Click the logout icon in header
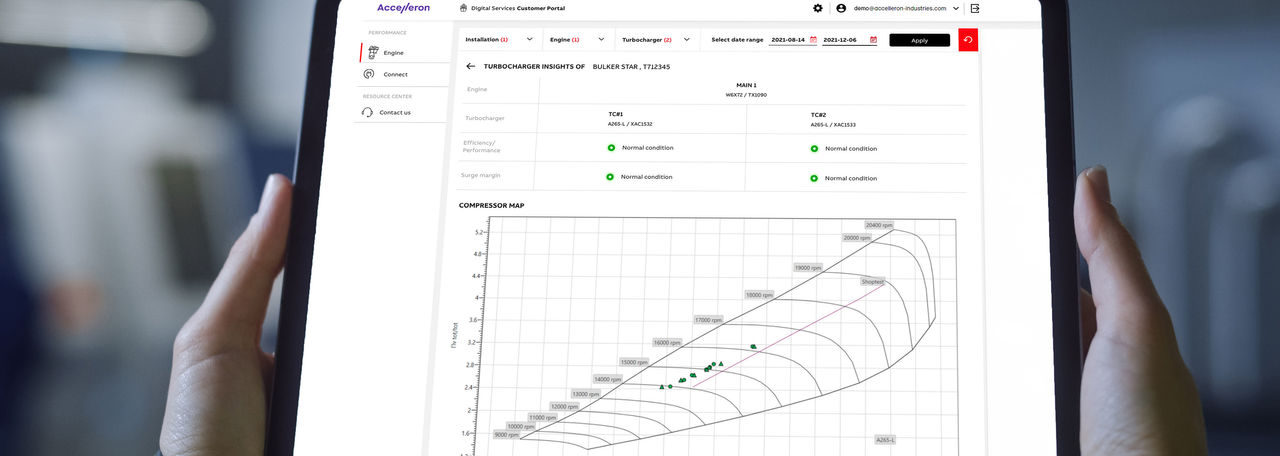Image resolution: width=1280 pixels, height=456 pixels. coord(975,8)
